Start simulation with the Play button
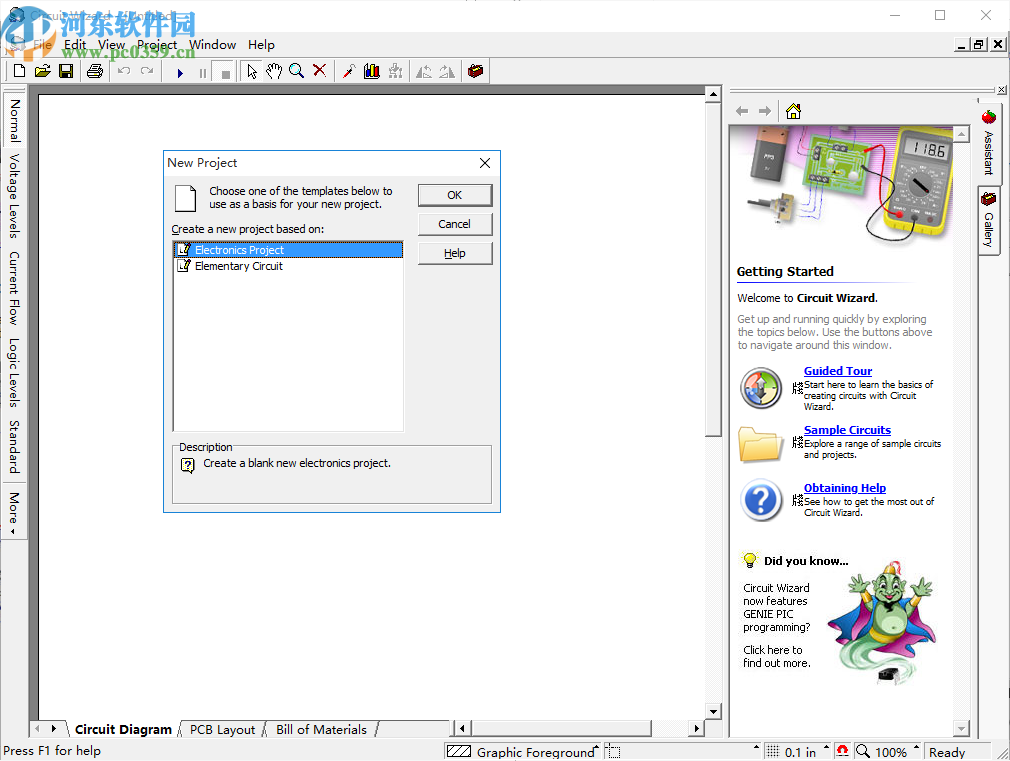The width and height of the screenshot is (1010, 761). (180, 73)
